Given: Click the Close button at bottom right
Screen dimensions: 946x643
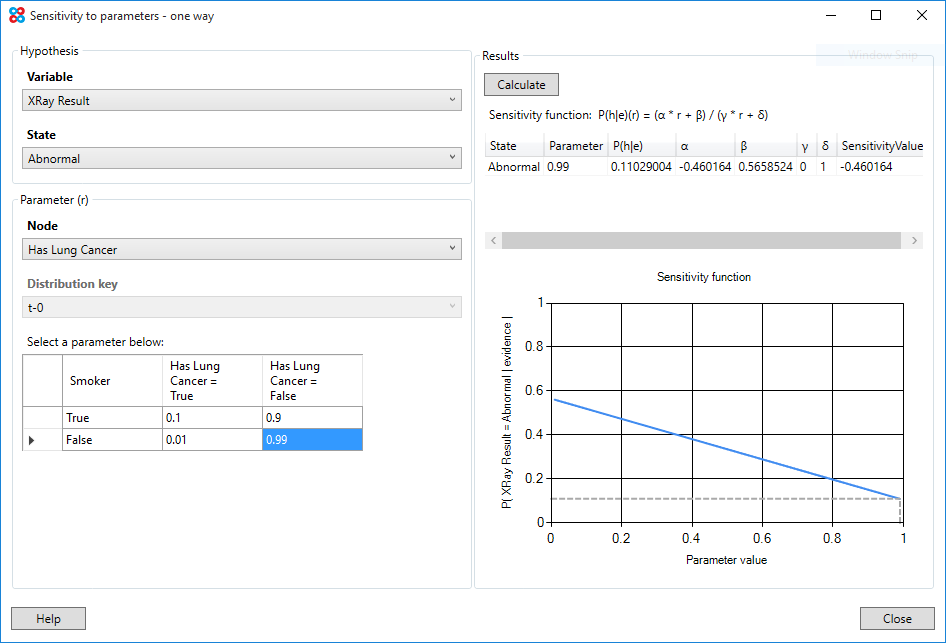Looking at the screenshot, I should point(897,618).
